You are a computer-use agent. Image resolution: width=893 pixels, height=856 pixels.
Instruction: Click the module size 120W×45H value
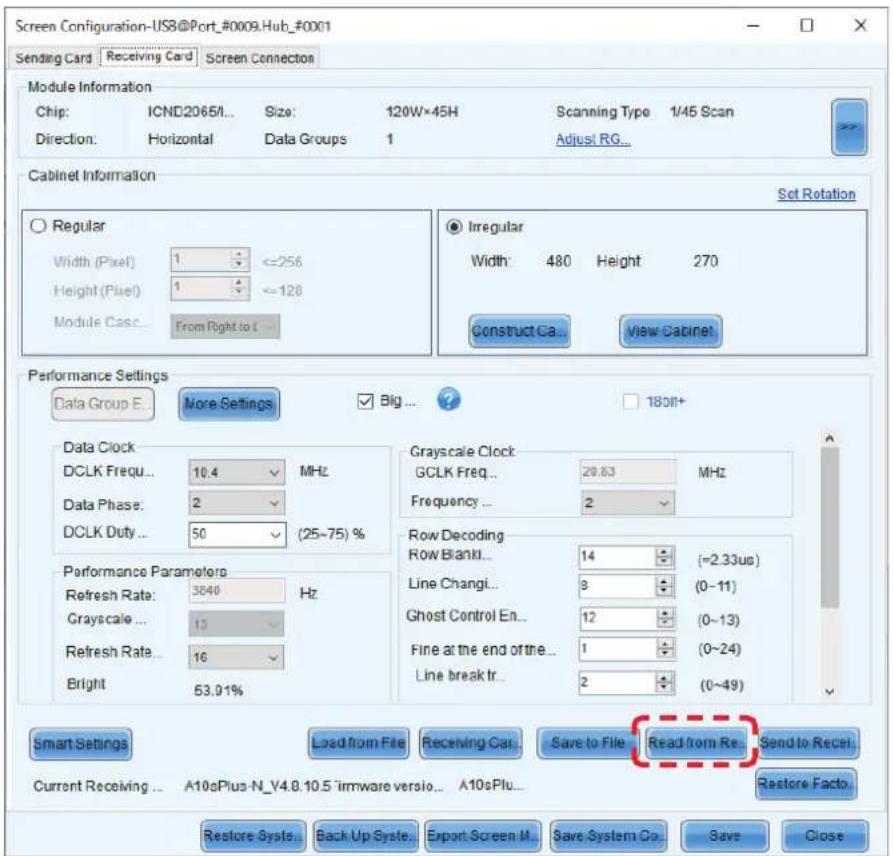tap(422, 112)
